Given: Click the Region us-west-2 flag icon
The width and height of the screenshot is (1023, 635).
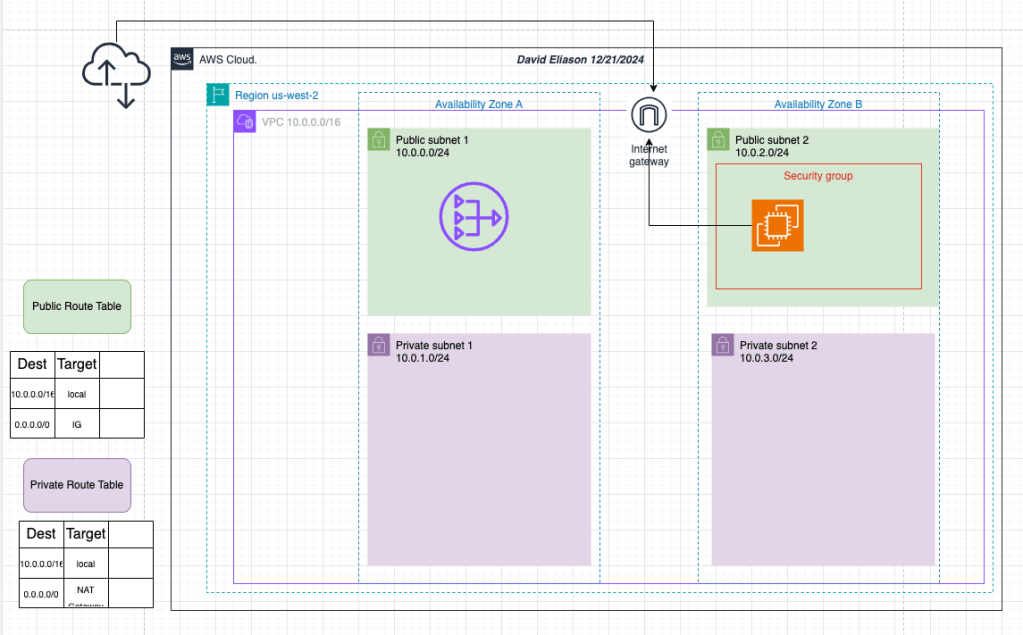Looking at the screenshot, I should click(218, 95).
